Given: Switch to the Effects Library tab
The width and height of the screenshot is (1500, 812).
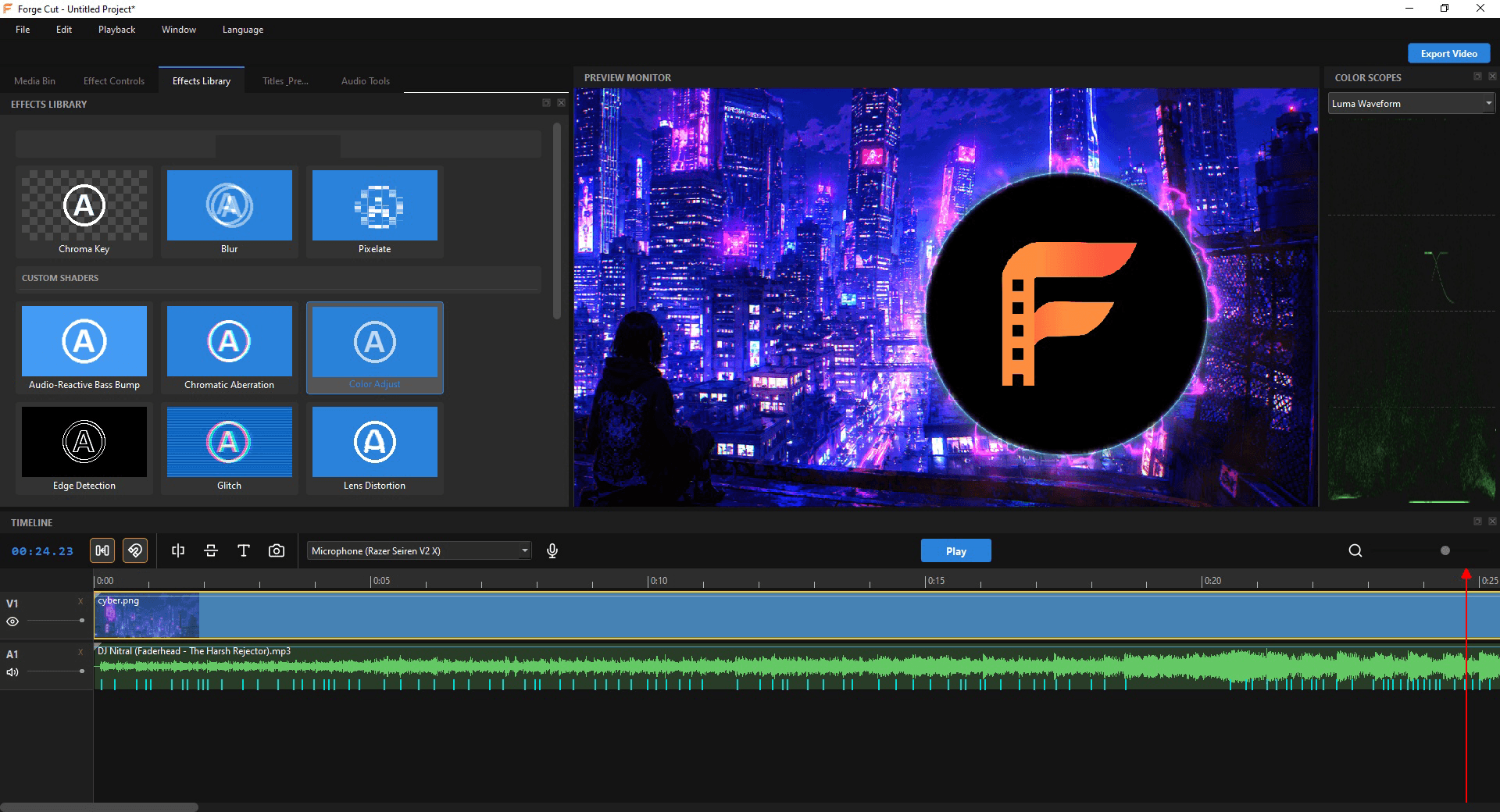Looking at the screenshot, I should pos(202,80).
